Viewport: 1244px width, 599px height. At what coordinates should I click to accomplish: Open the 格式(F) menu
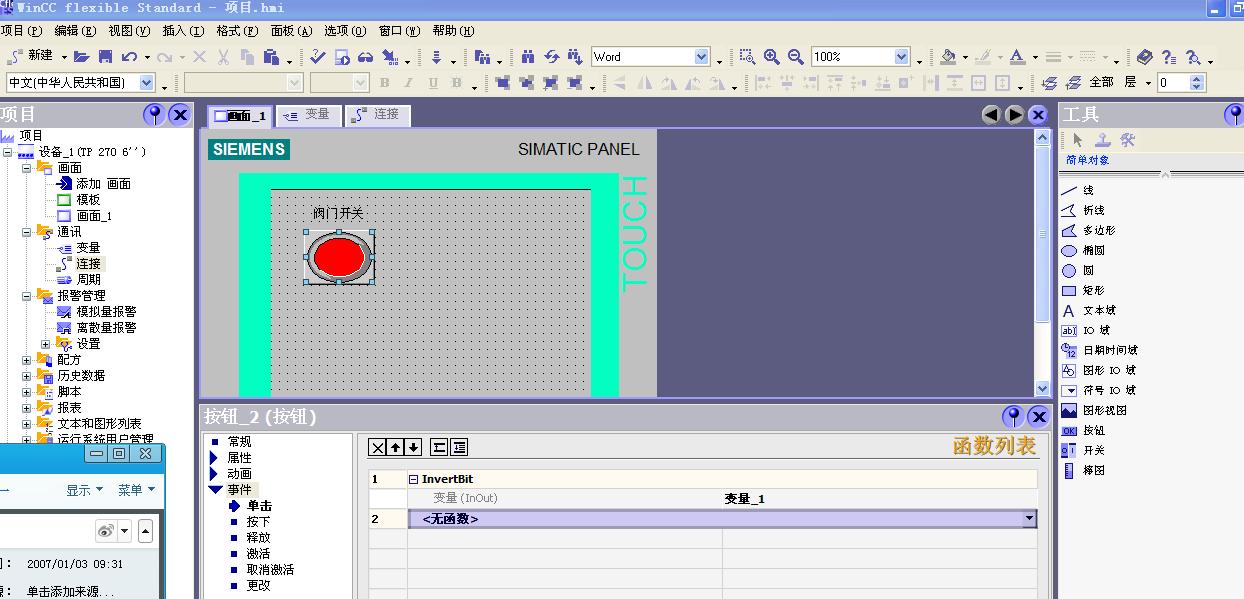[237, 31]
